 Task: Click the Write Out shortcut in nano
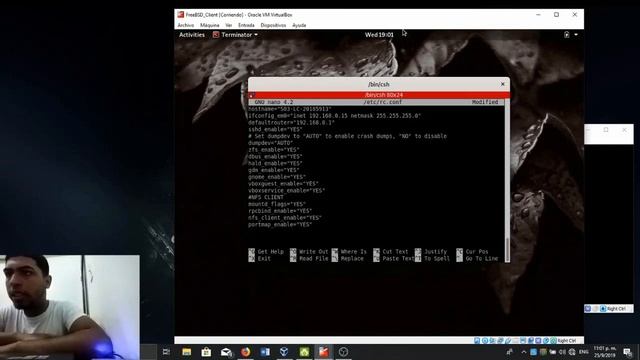[309, 252]
